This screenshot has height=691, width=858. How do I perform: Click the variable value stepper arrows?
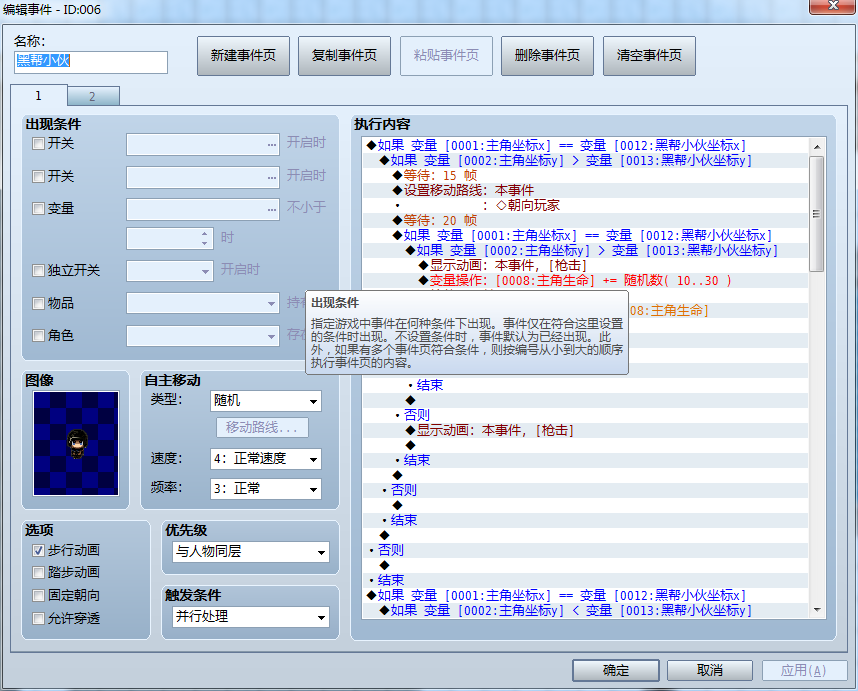(x=205, y=238)
